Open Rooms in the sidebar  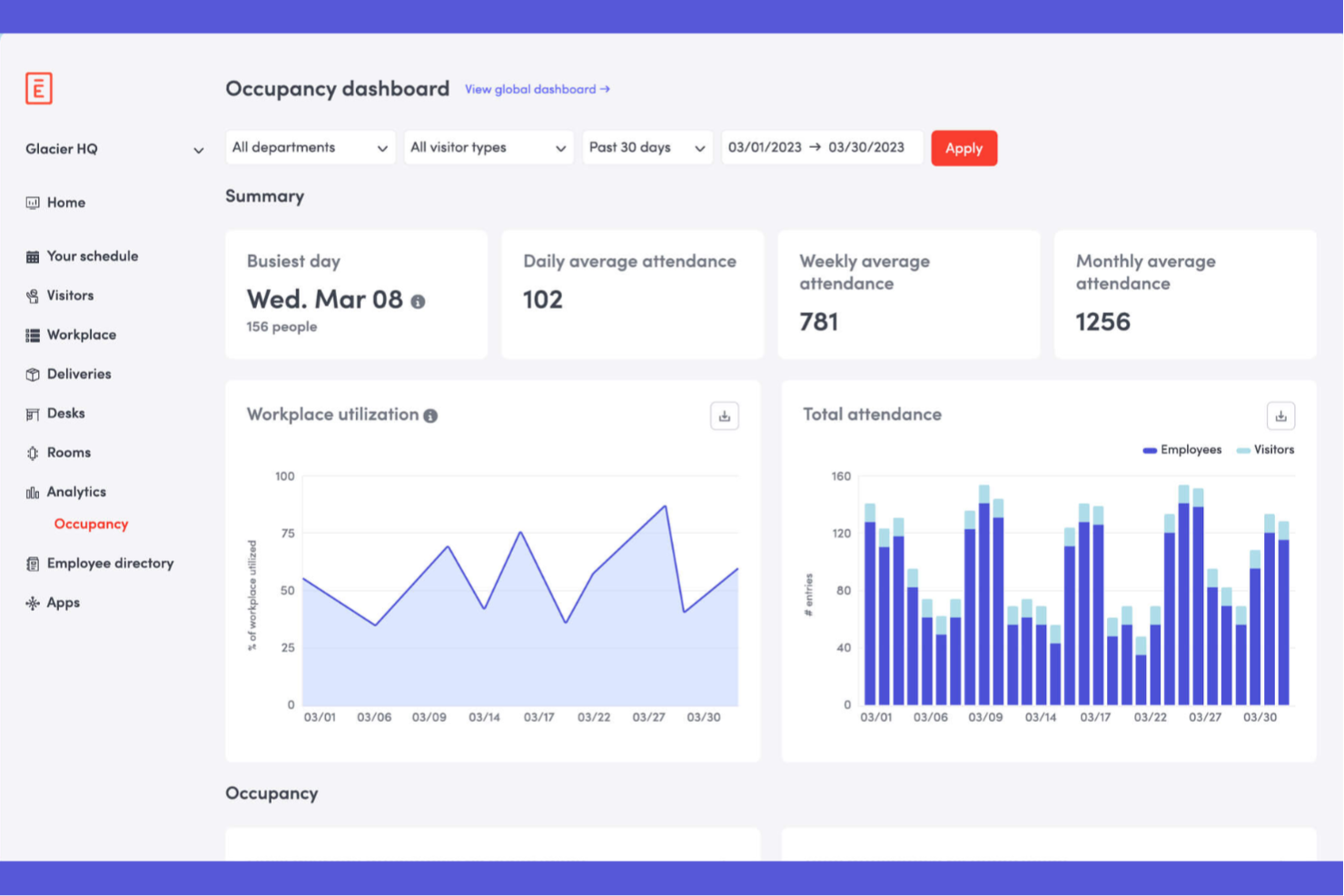pyautogui.click(x=69, y=452)
